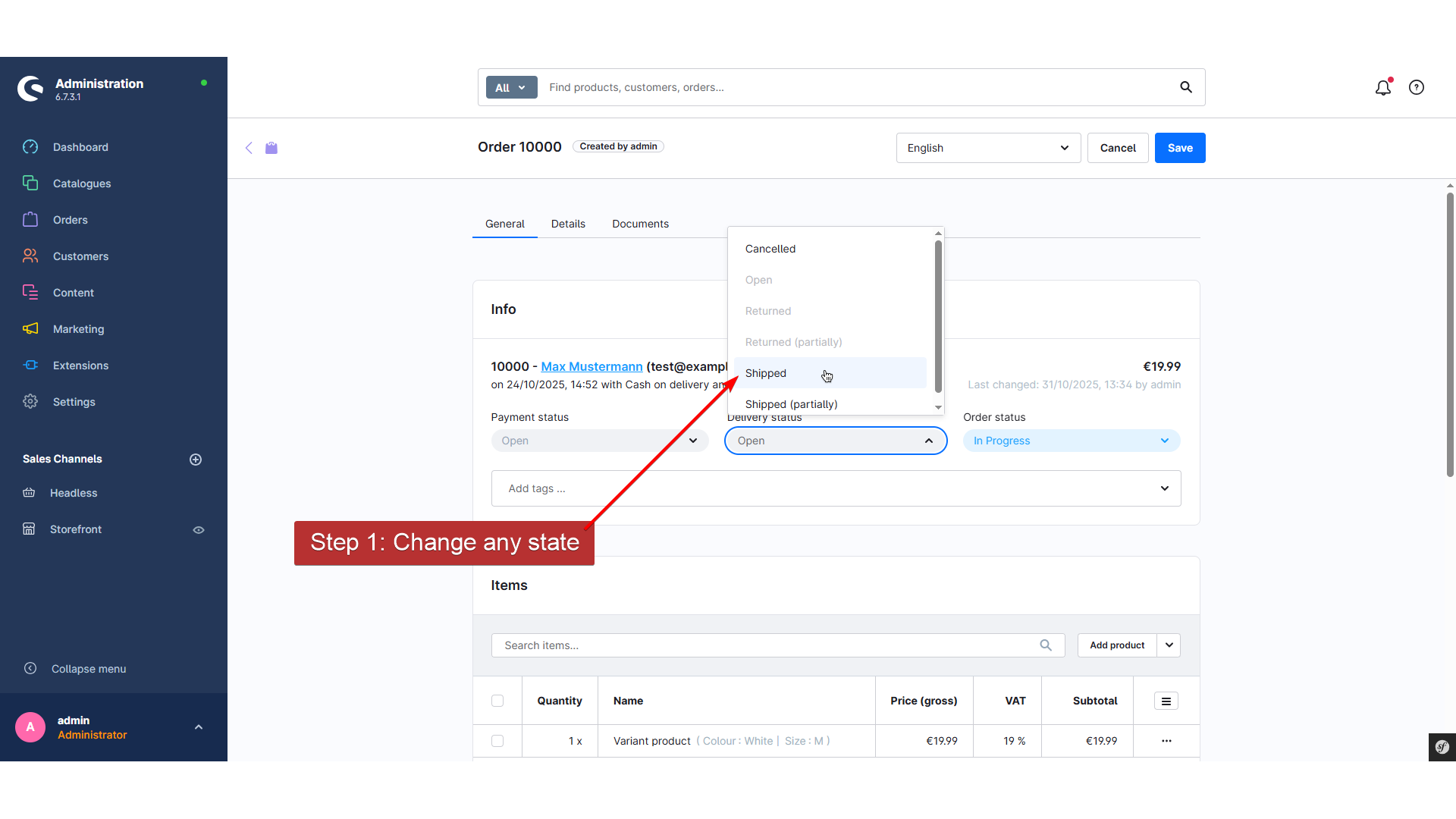The height and width of the screenshot is (819, 1456).
Task: Open the column settings list icon in items table
Action: [x=1166, y=701]
